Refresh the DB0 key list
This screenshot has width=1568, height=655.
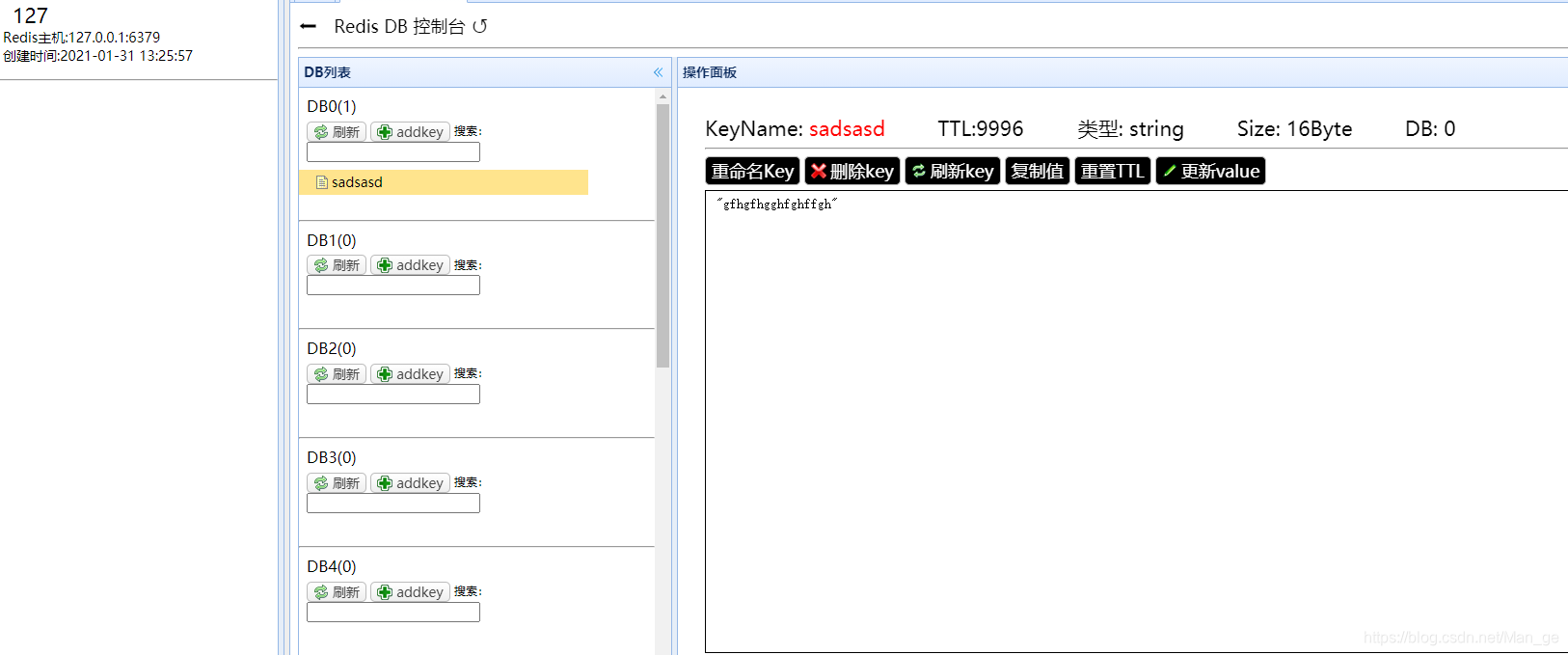pyautogui.click(x=337, y=132)
